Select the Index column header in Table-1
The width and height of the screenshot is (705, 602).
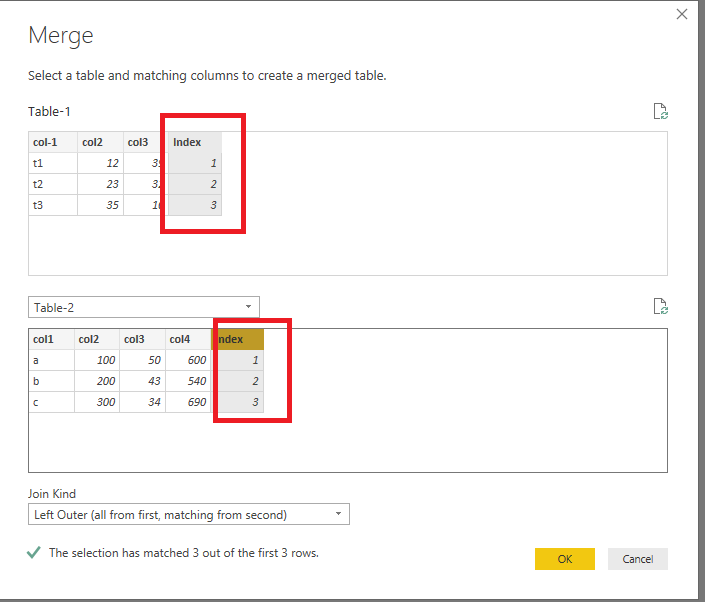pyautogui.click(x=195, y=142)
